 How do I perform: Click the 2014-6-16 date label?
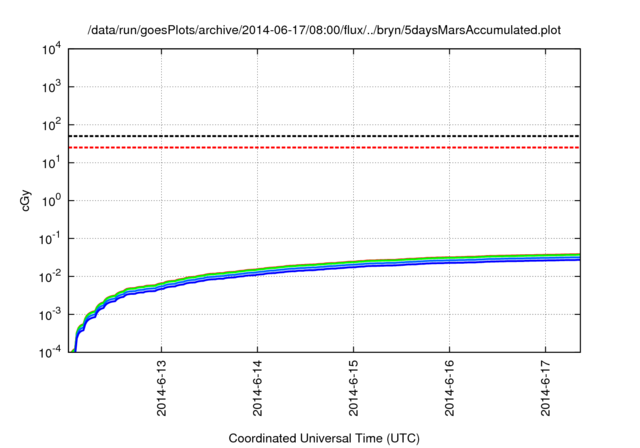(x=449, y=388)
